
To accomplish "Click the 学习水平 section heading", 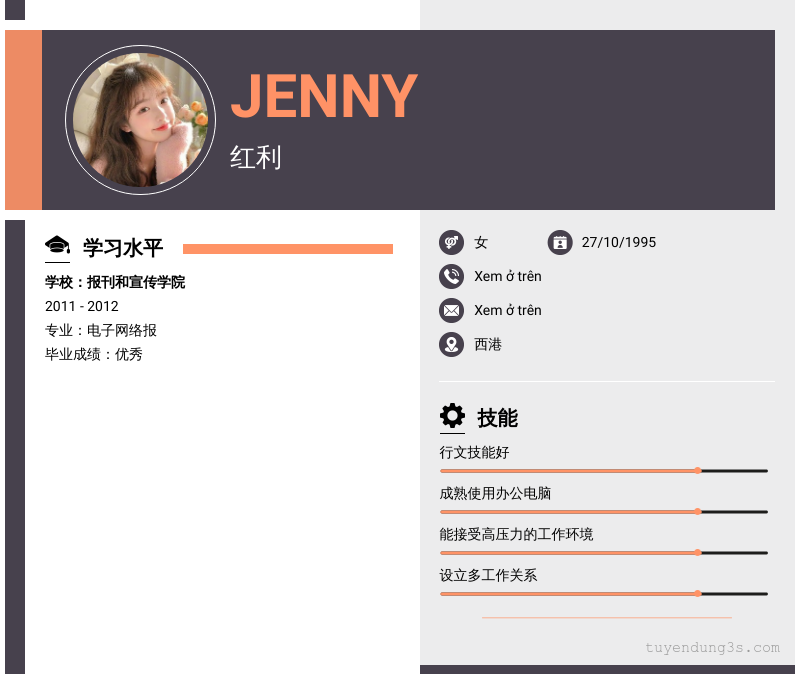I will [123, 248].
